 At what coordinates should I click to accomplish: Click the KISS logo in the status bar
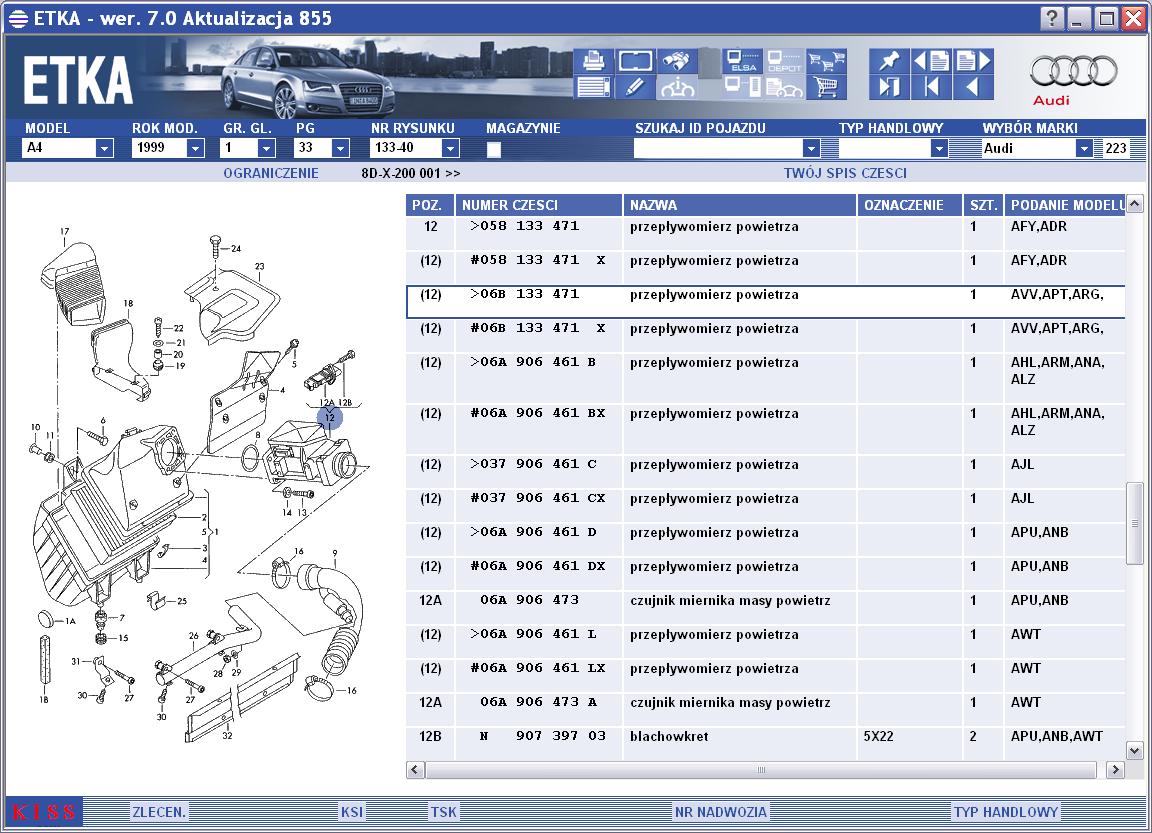[x=44, y=812]
